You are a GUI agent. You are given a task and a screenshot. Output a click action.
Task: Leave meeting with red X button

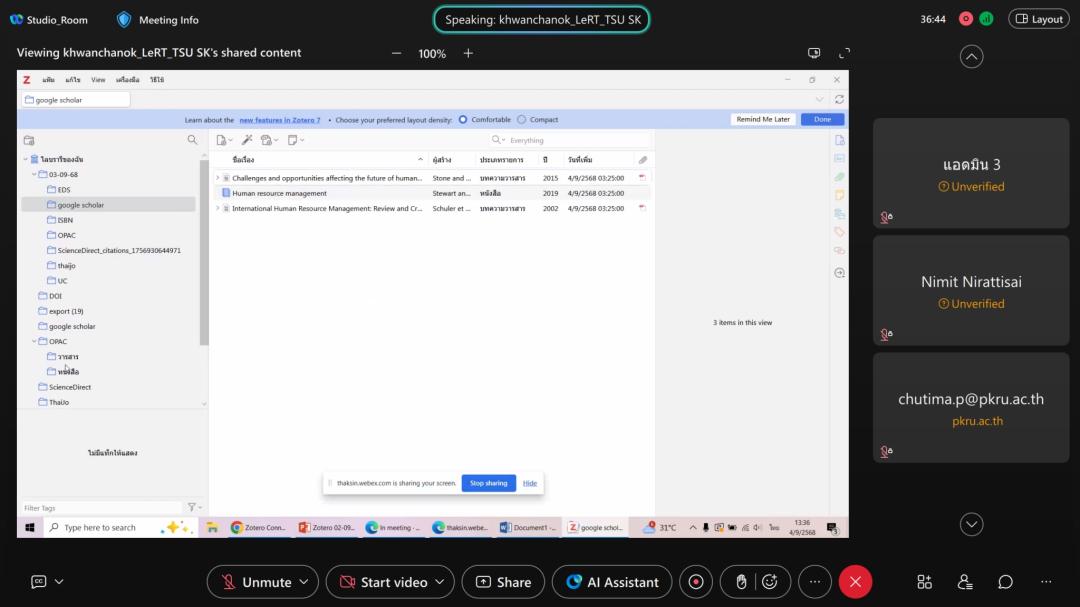point(855,582)
